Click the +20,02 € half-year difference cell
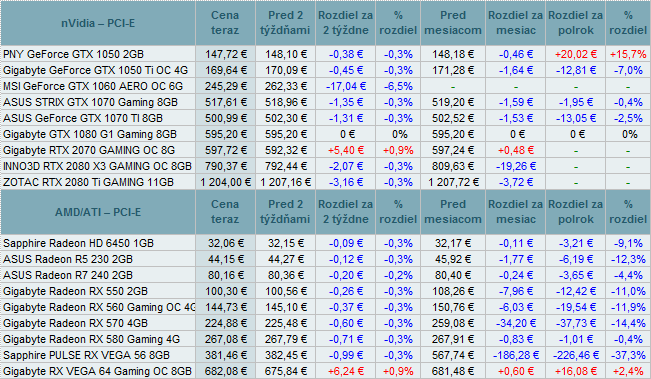This screenshot has height=379, width=651. click(575, 54)
